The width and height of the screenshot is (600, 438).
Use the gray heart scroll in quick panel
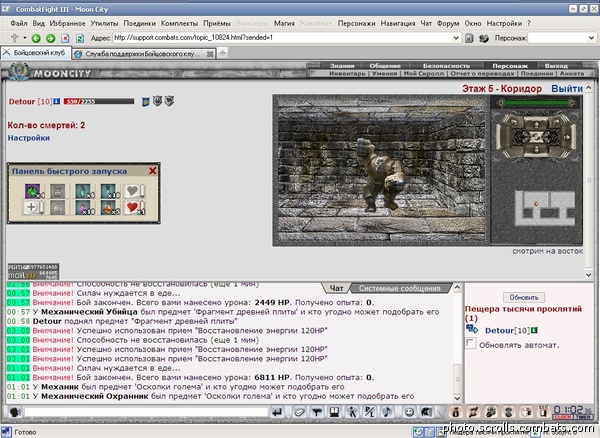point(133,191)
